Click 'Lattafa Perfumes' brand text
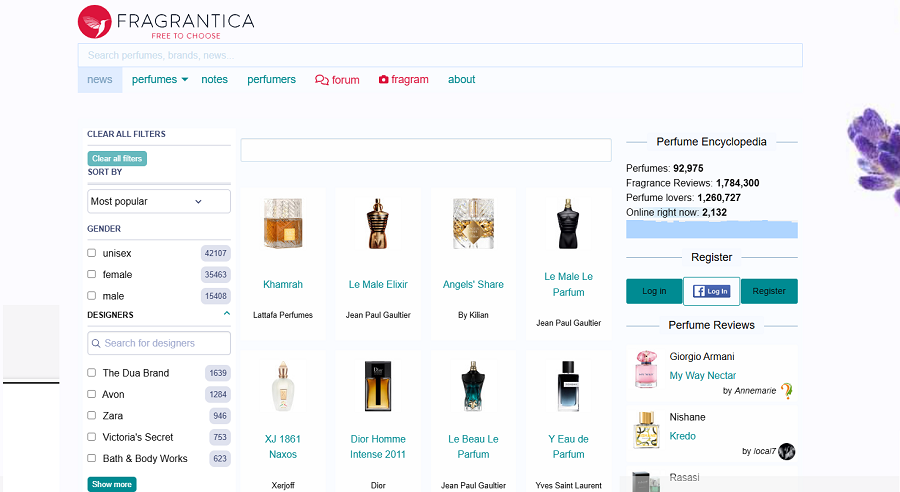 283,315
